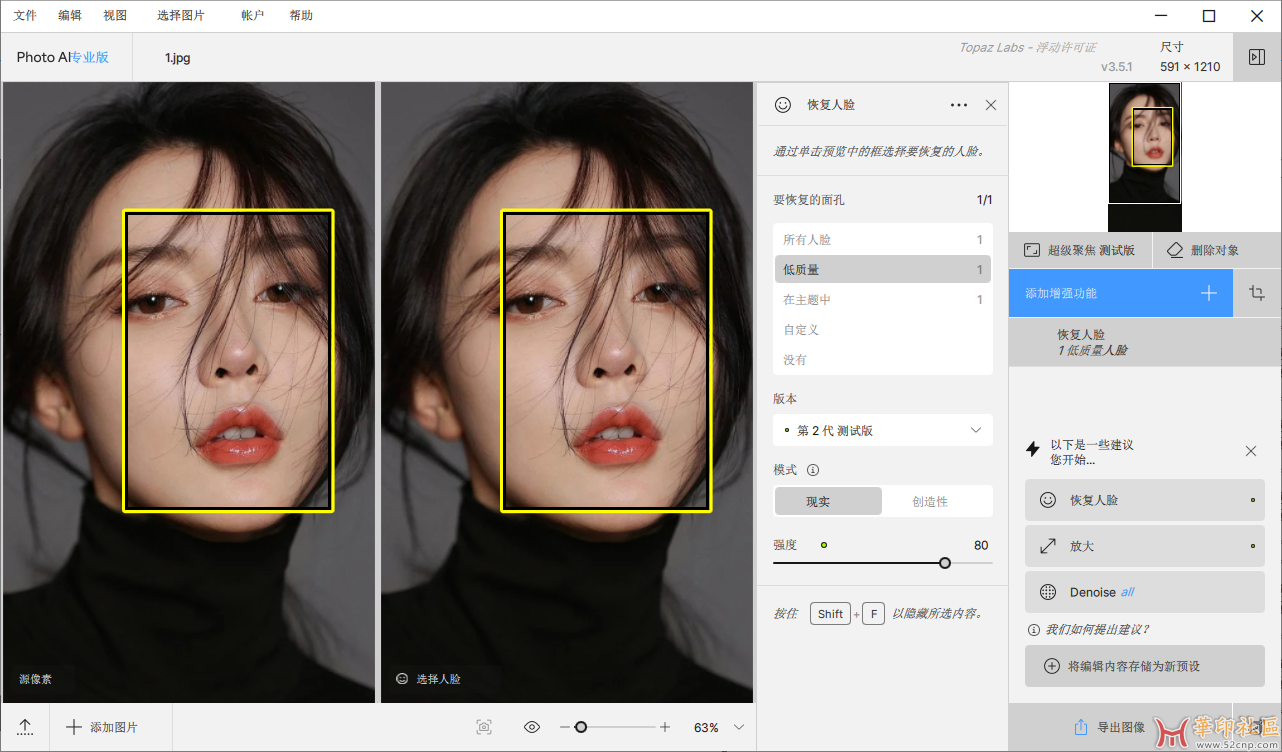This screenshot has height=752, width=1282.
Task: Select the 现实 mode option
Action: (828, 501)
